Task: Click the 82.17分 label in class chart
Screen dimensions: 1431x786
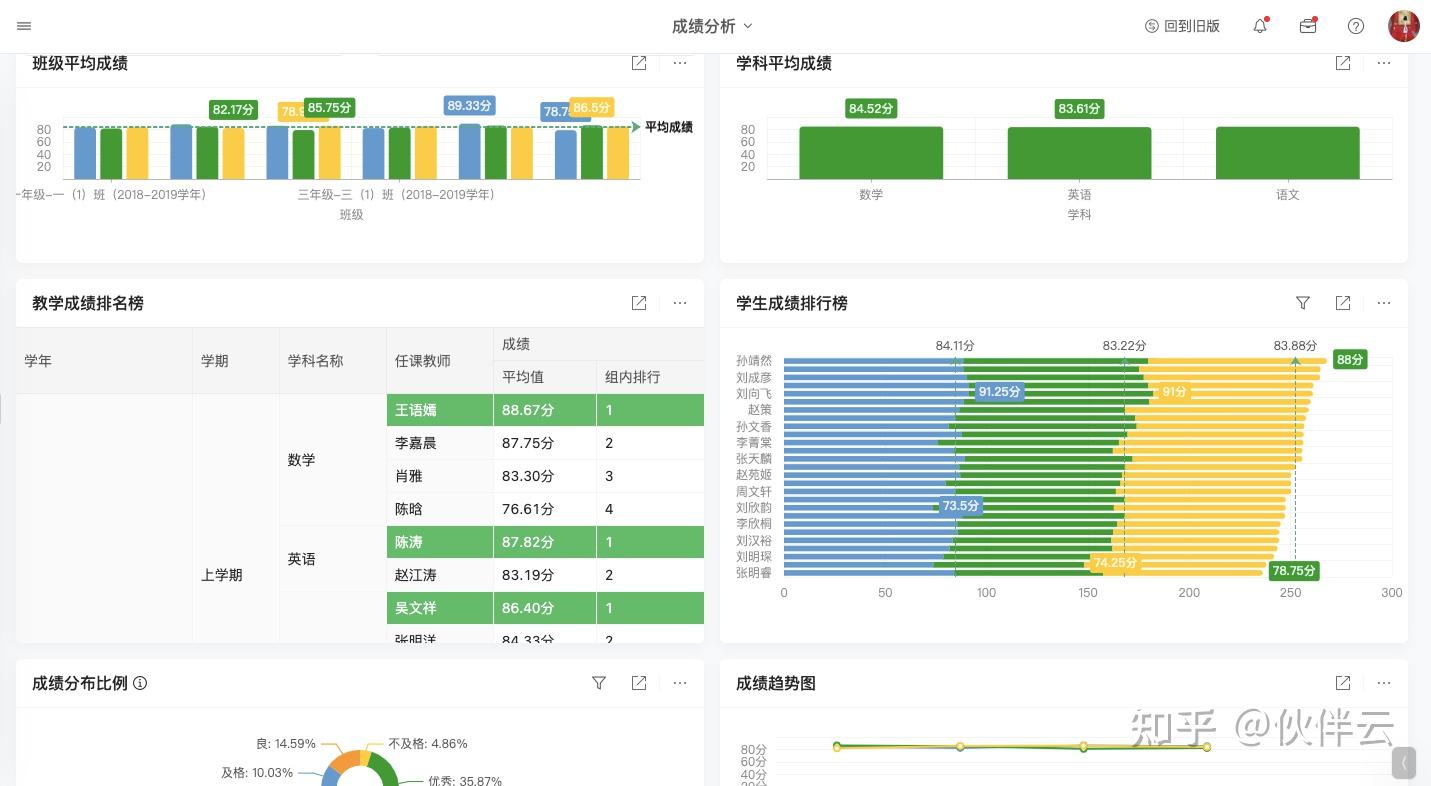Action: 233,109
